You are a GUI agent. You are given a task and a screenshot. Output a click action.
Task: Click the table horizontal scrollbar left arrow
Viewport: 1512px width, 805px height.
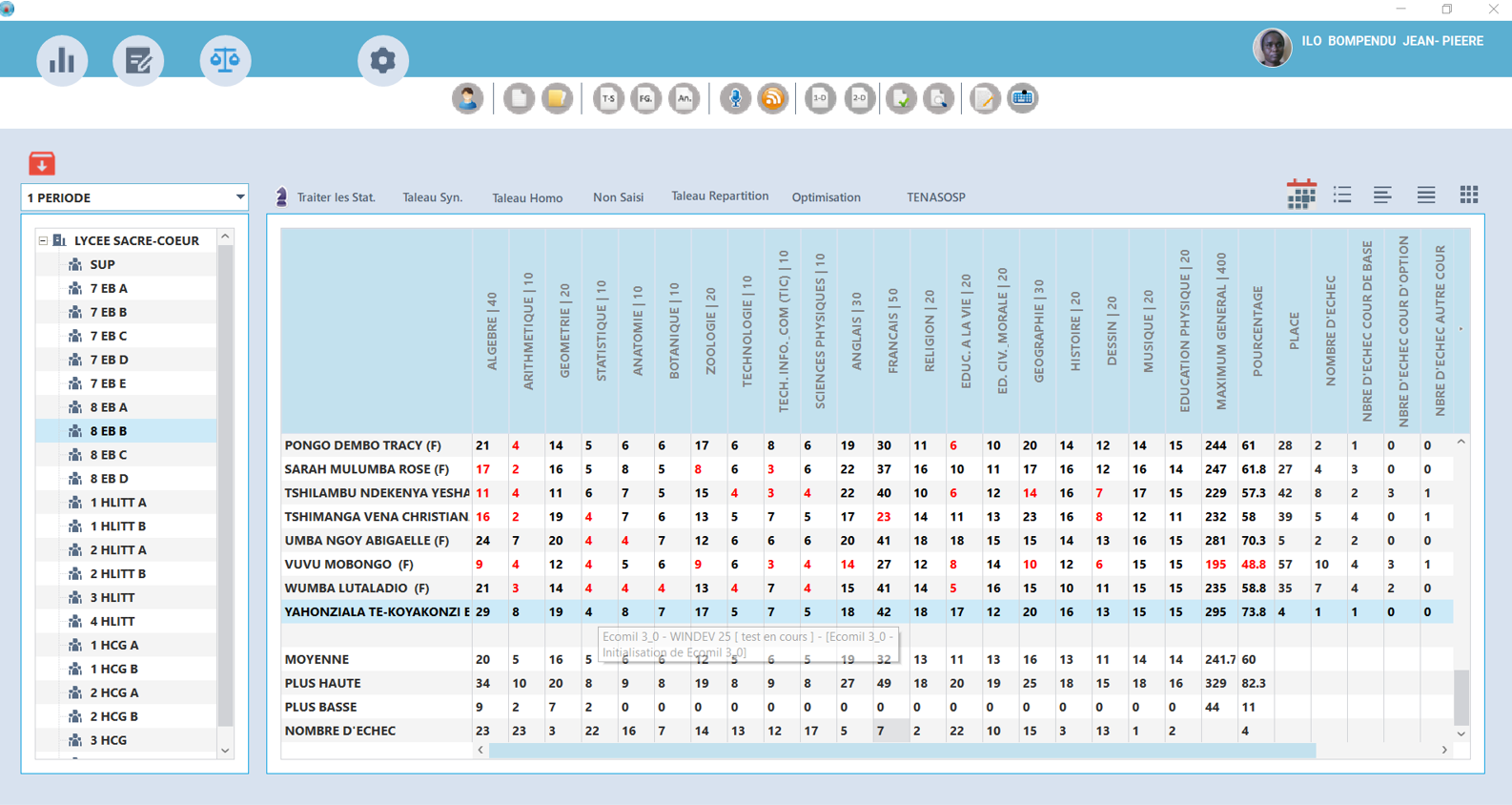[x=480, y=751]
